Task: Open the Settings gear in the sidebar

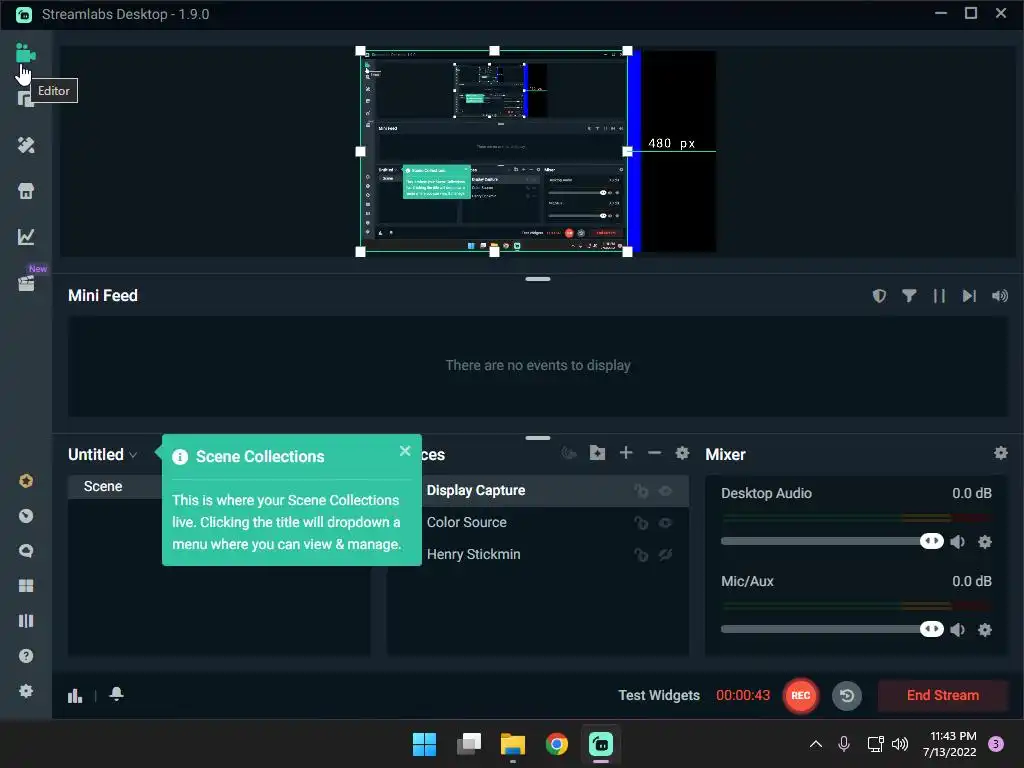Action: point(25,690)
